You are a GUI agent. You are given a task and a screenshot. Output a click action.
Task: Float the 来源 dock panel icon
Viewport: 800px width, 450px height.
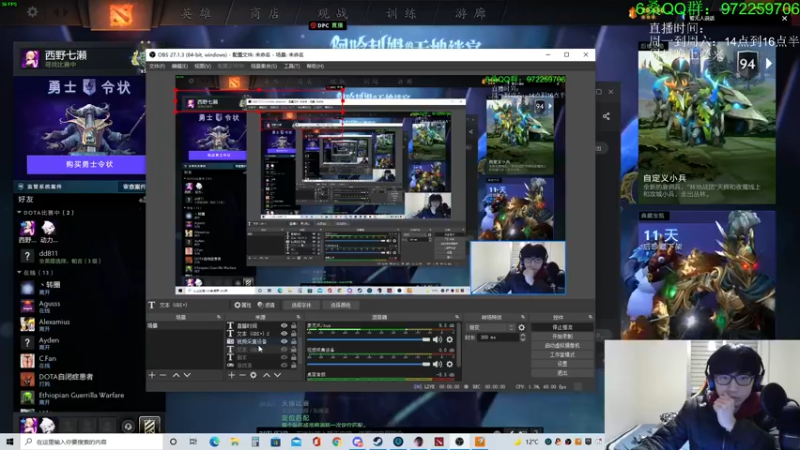(298, 317)
